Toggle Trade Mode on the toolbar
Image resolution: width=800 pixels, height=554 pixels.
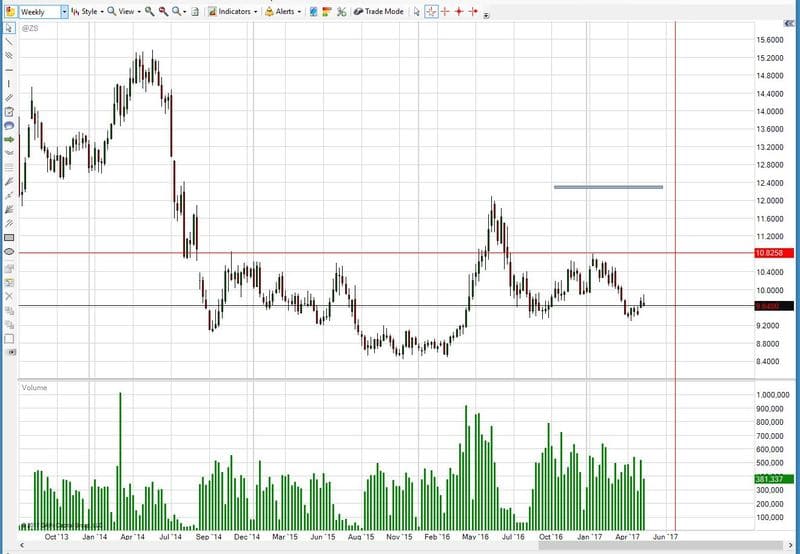point(380,11)
